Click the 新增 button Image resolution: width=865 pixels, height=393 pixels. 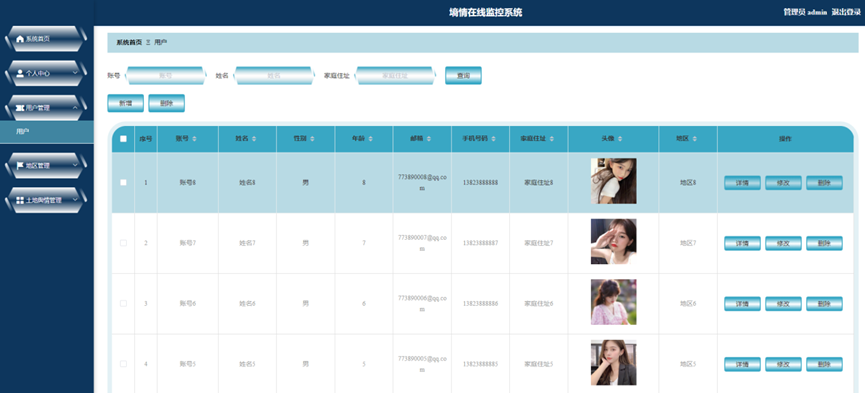pyautogui.click(x=125, y=103)
